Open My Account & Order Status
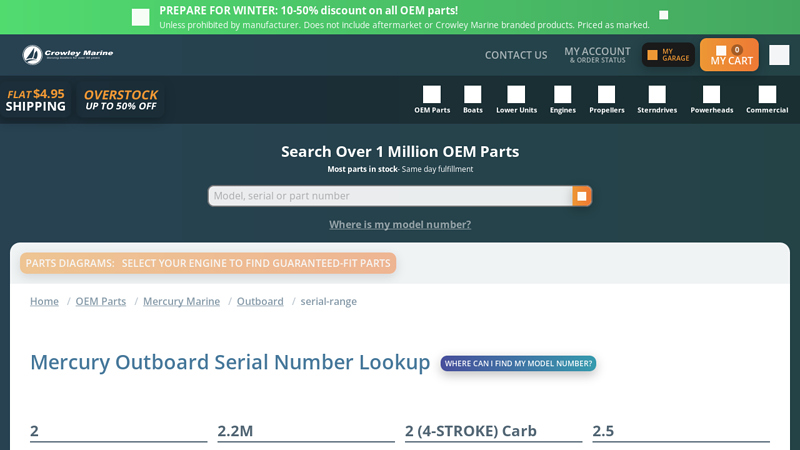The width and height of the screenshot is (800, 450). (x=597, y=55)
